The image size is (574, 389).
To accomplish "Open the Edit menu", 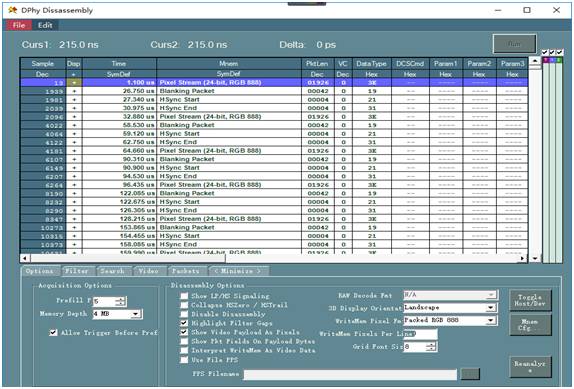I will [45, 25].
